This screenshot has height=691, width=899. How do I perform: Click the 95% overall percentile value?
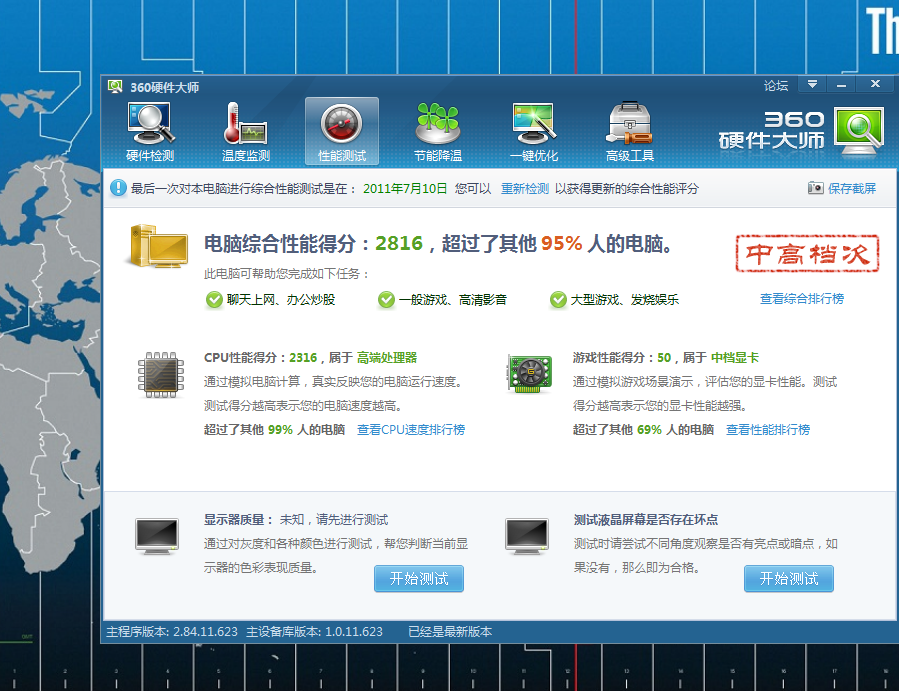click(561, 244)
